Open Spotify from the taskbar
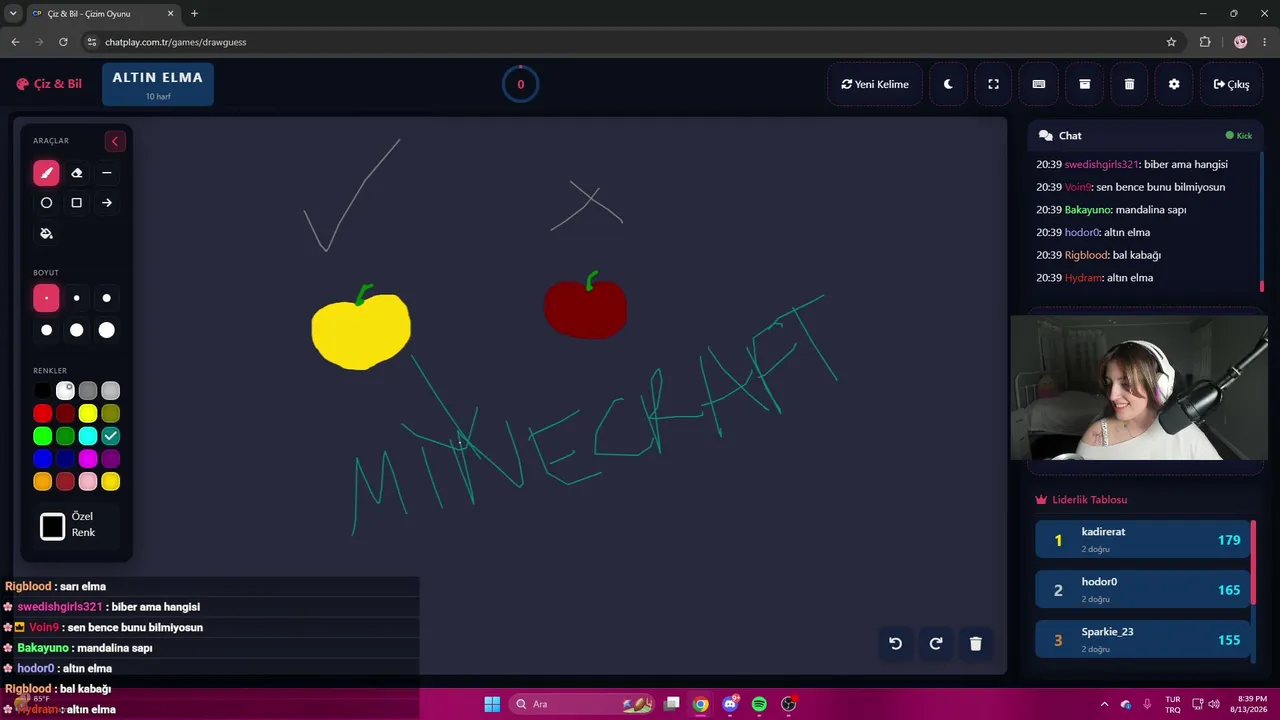Viewport: 1280px width, 720px height. tap(759, 704)
